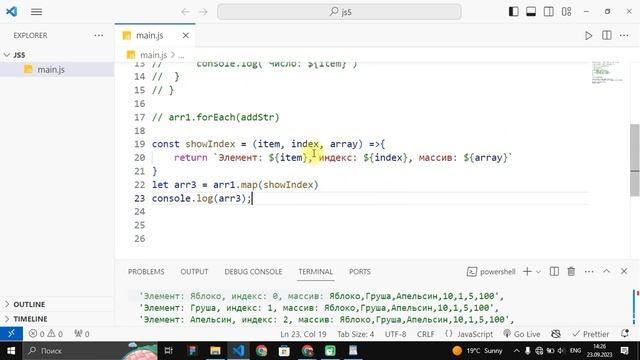640x360 pixels.
Task: Open the customize layout menu
Action: (x=567, y=11)
